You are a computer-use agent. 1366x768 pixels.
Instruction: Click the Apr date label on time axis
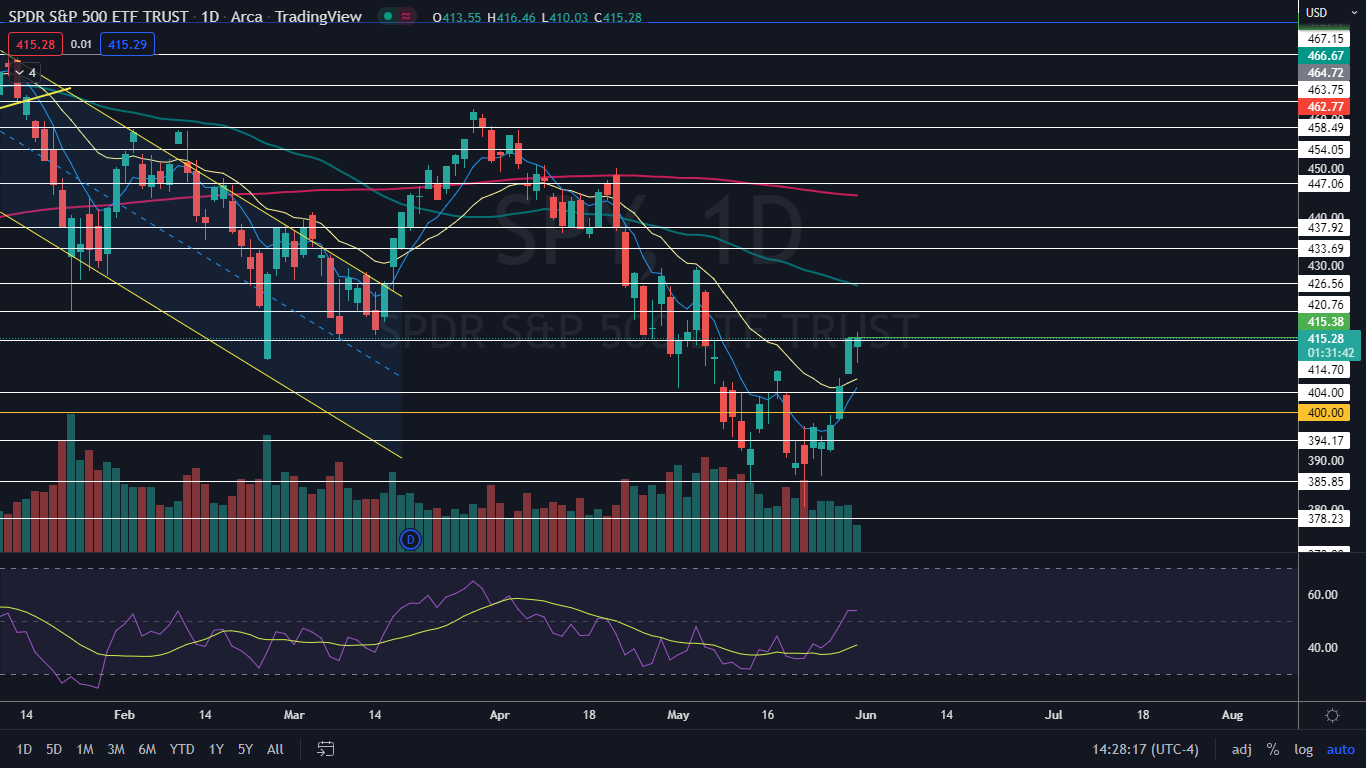pos(500,715)
